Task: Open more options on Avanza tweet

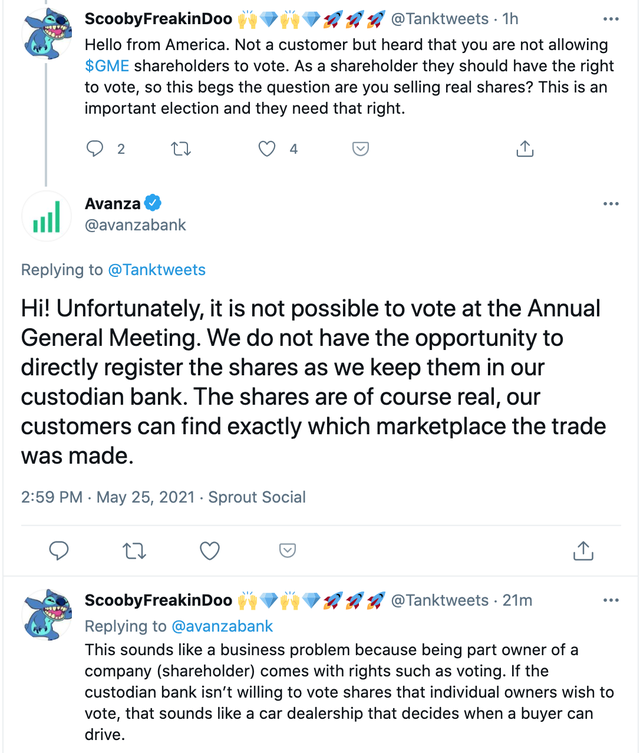Action: [611, 204]
